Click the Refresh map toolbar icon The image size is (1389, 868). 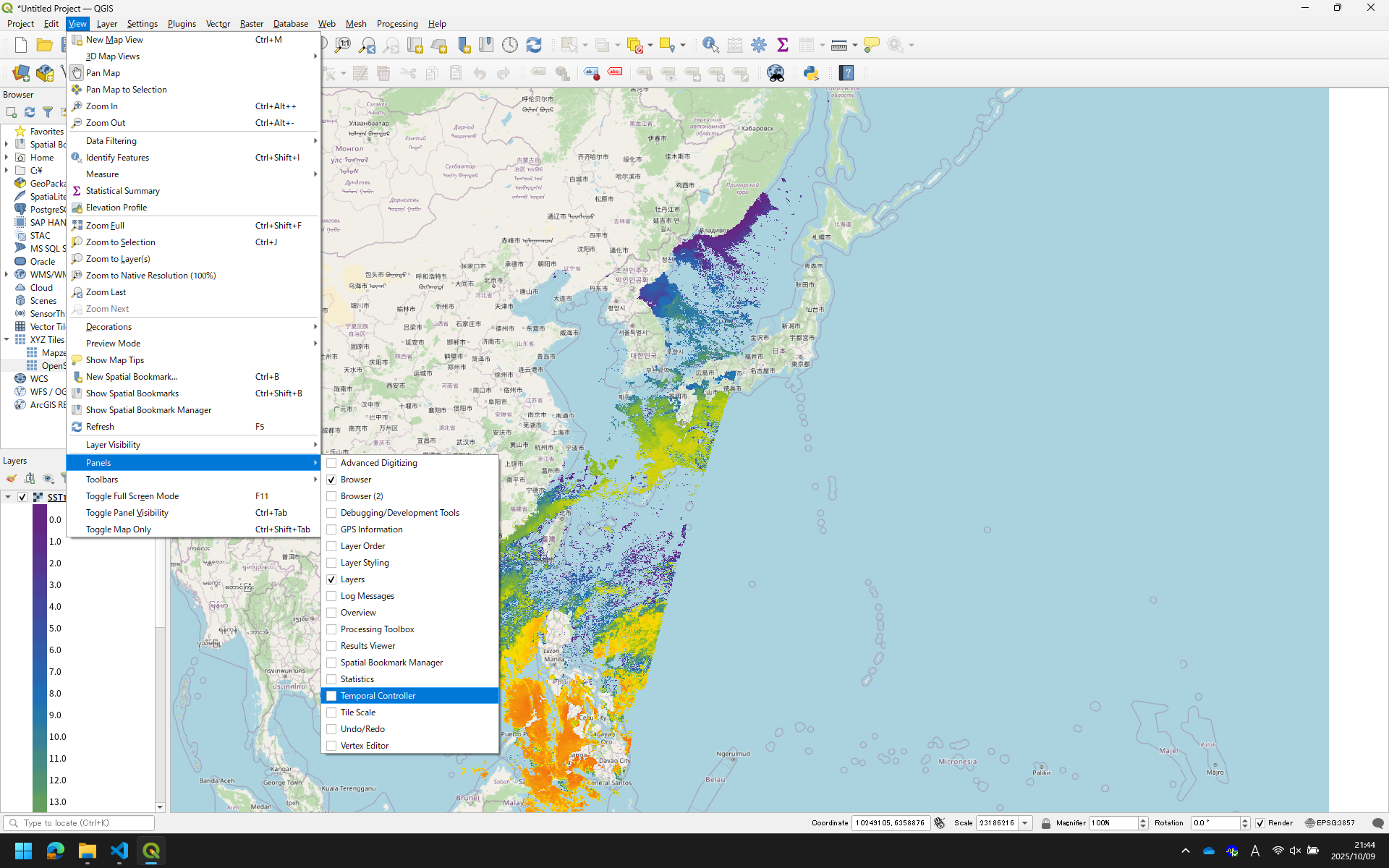[x=534, y=45]
